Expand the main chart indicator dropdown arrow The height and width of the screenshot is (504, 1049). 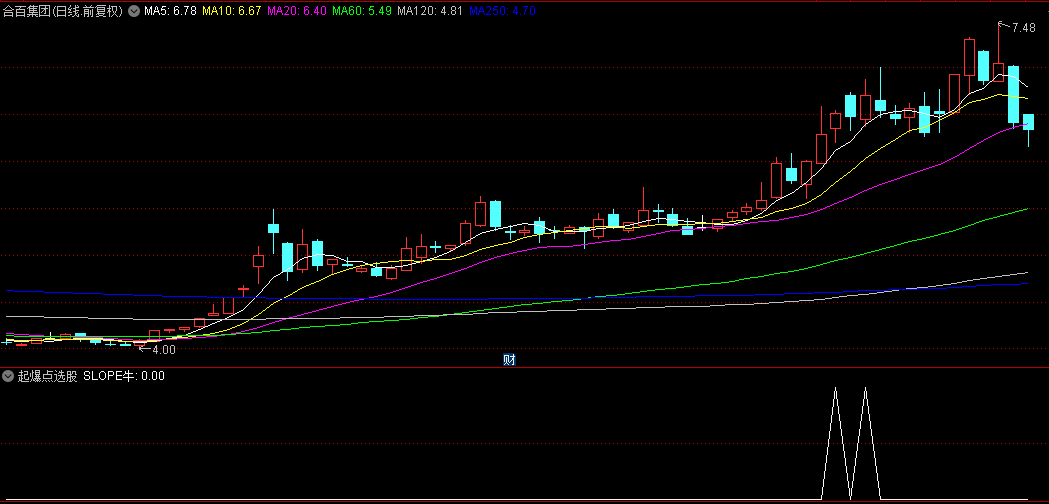(x=133, y=11)
